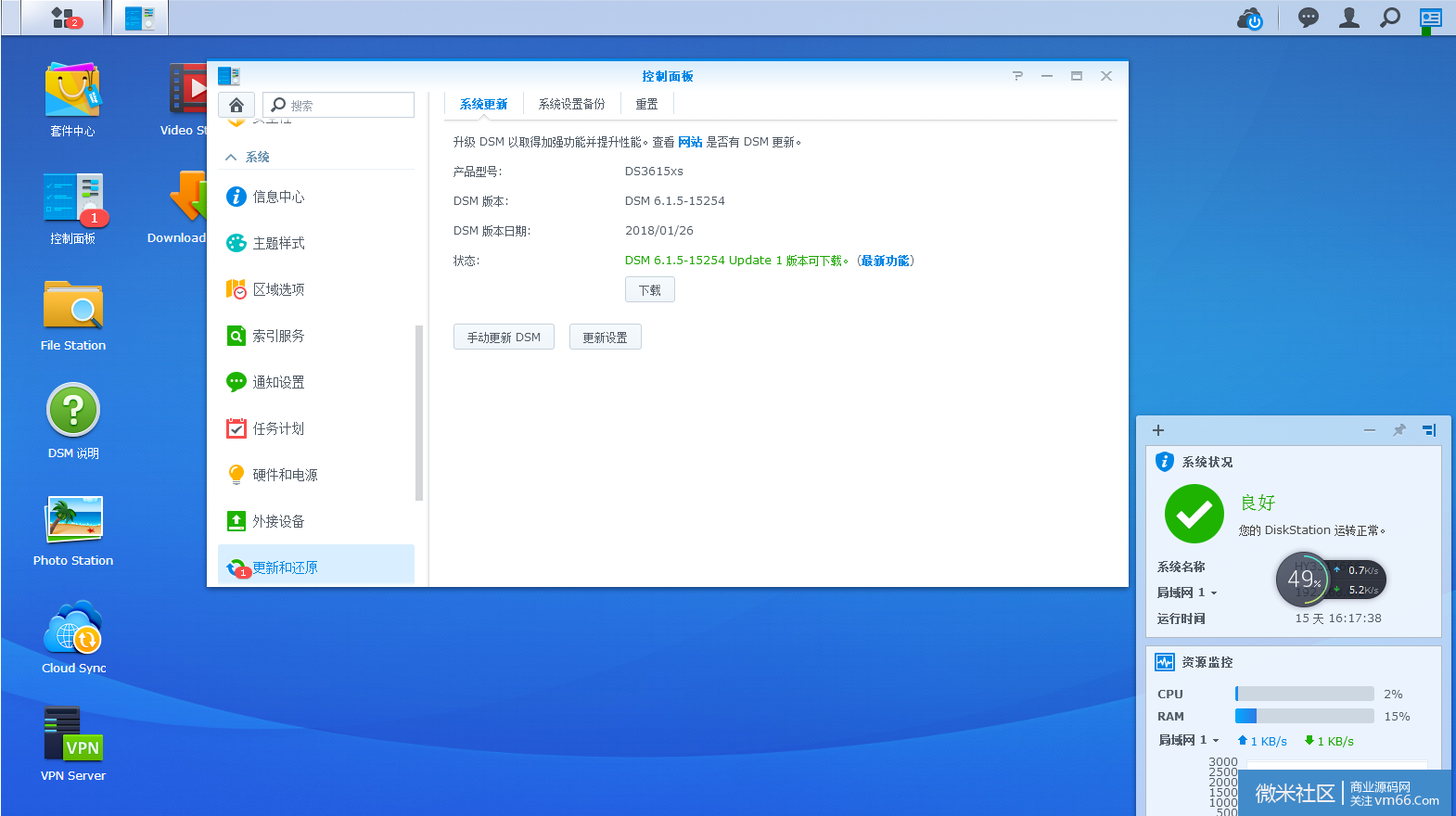Click the CPU usage bar

click(1305, 694)
